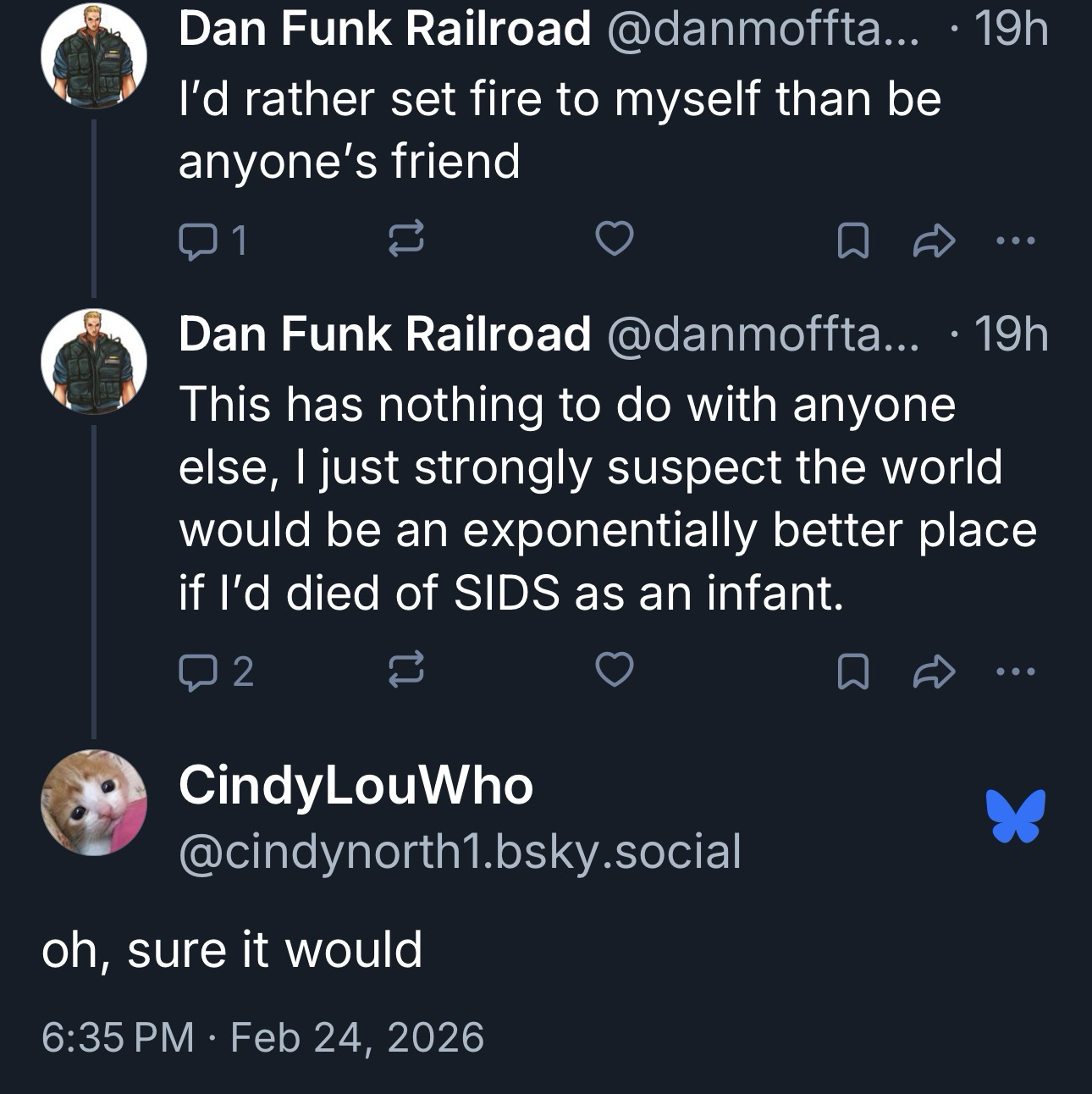This screenshot has height=1094, width=1092.
Task: Share the first Dan Funk Railroad post
Action: pos(935,243)
